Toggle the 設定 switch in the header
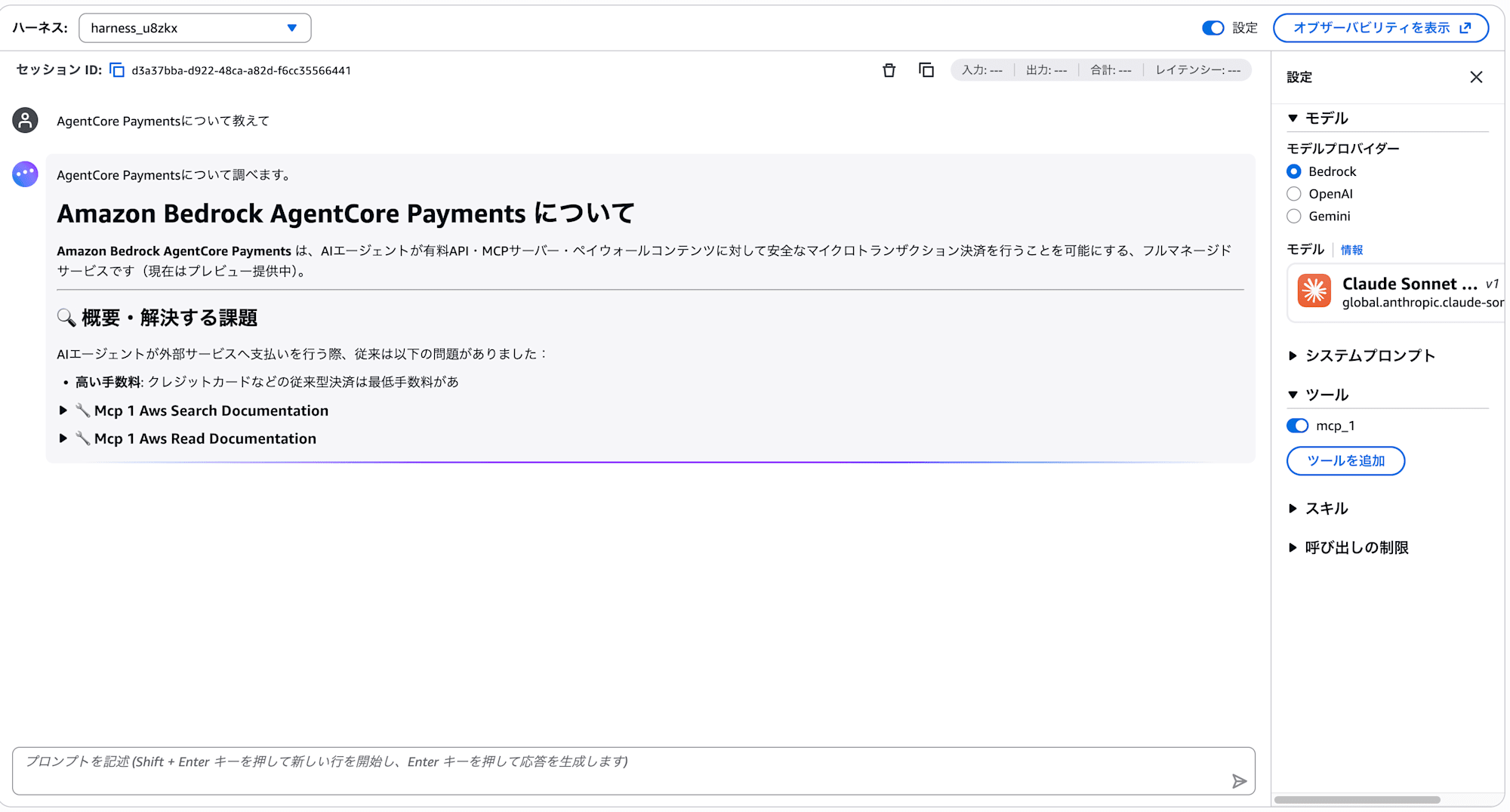This screenshot has width=1510, height=812. tap(1213, 28)
